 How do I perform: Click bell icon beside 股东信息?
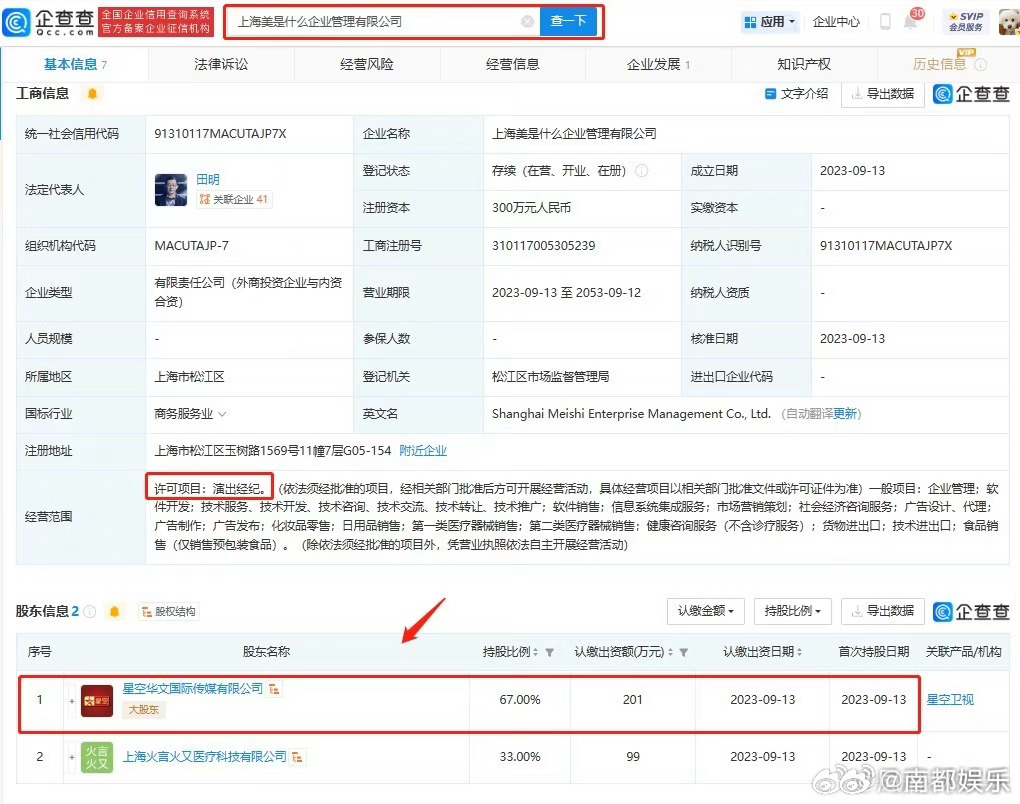114,611
